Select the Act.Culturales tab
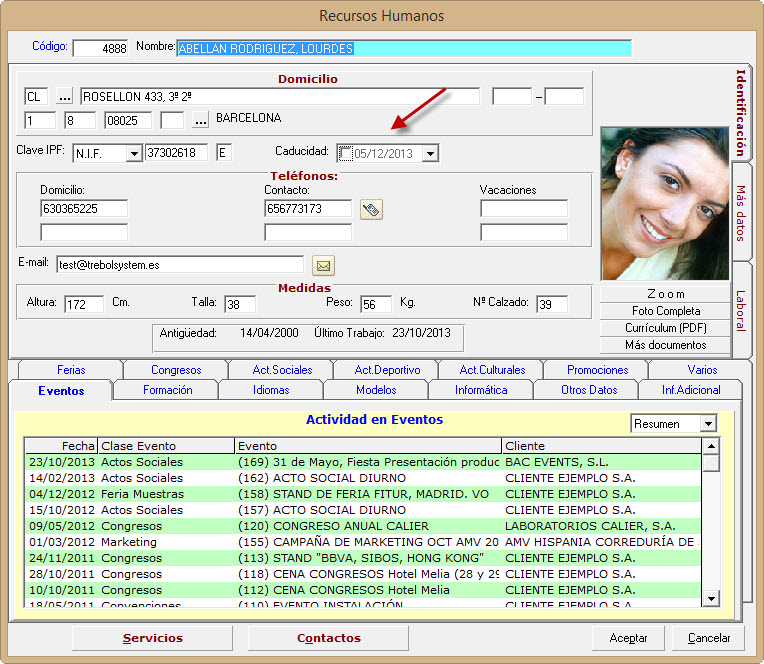 [x=492, y=370]
